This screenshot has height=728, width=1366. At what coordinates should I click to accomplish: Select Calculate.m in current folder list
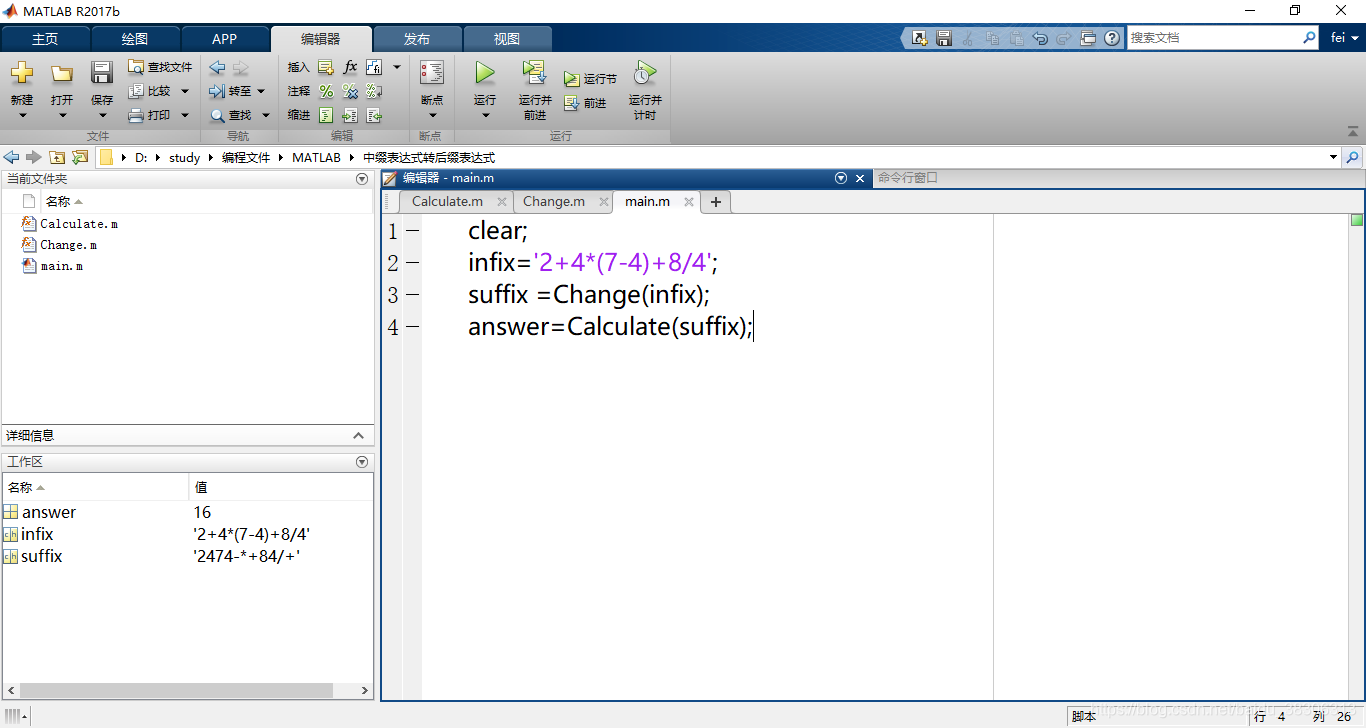(79, 224)
